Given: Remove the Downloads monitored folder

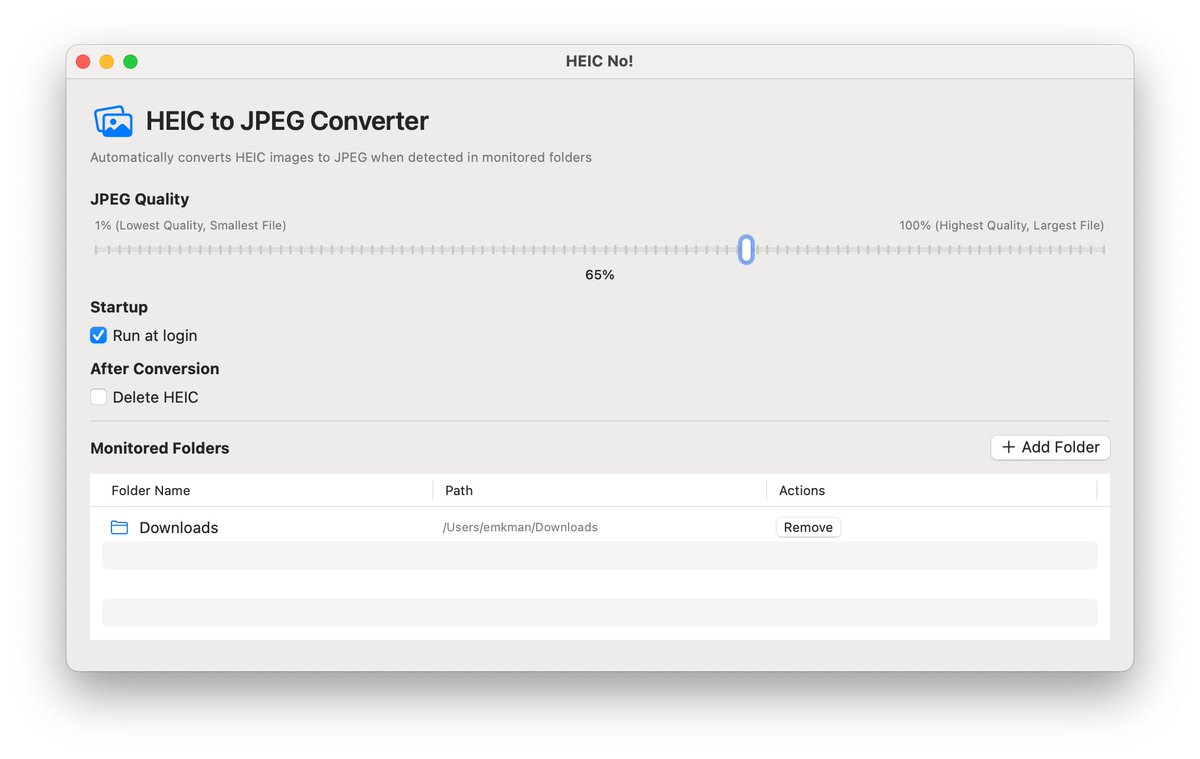Looking at the screenshot, I should (808, 527).
